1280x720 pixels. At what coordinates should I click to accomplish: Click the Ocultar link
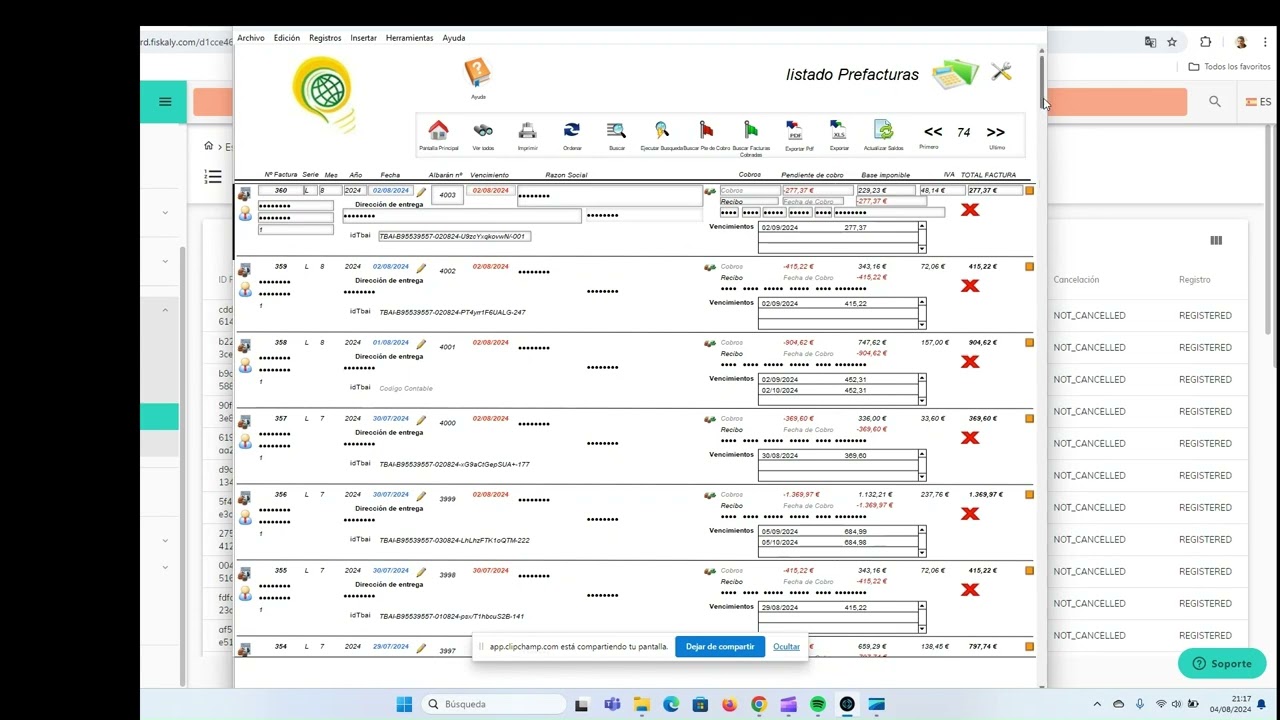click(x=787, y=647)
